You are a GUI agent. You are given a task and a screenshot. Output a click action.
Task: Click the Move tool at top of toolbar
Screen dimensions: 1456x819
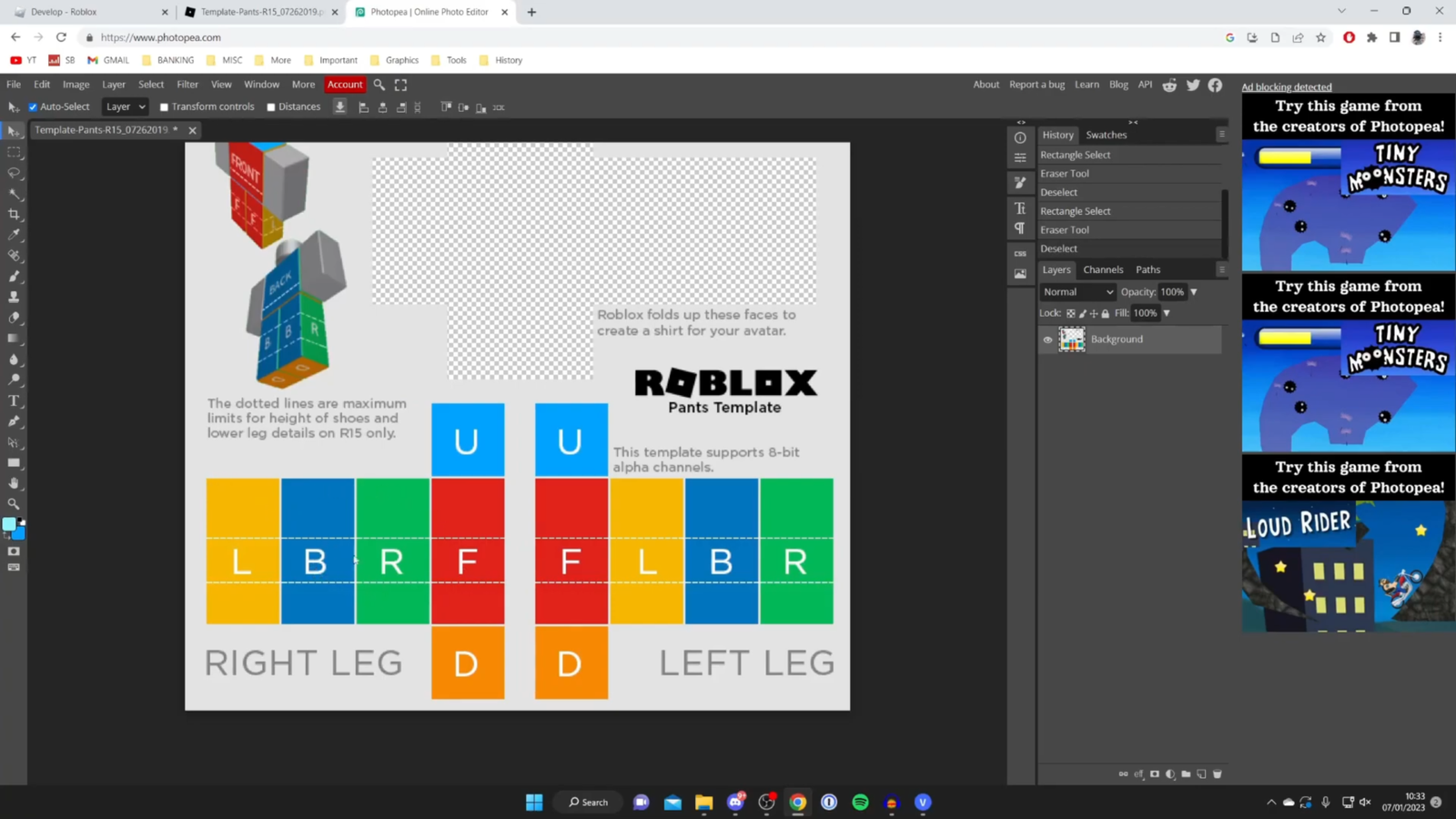[14, 132]
